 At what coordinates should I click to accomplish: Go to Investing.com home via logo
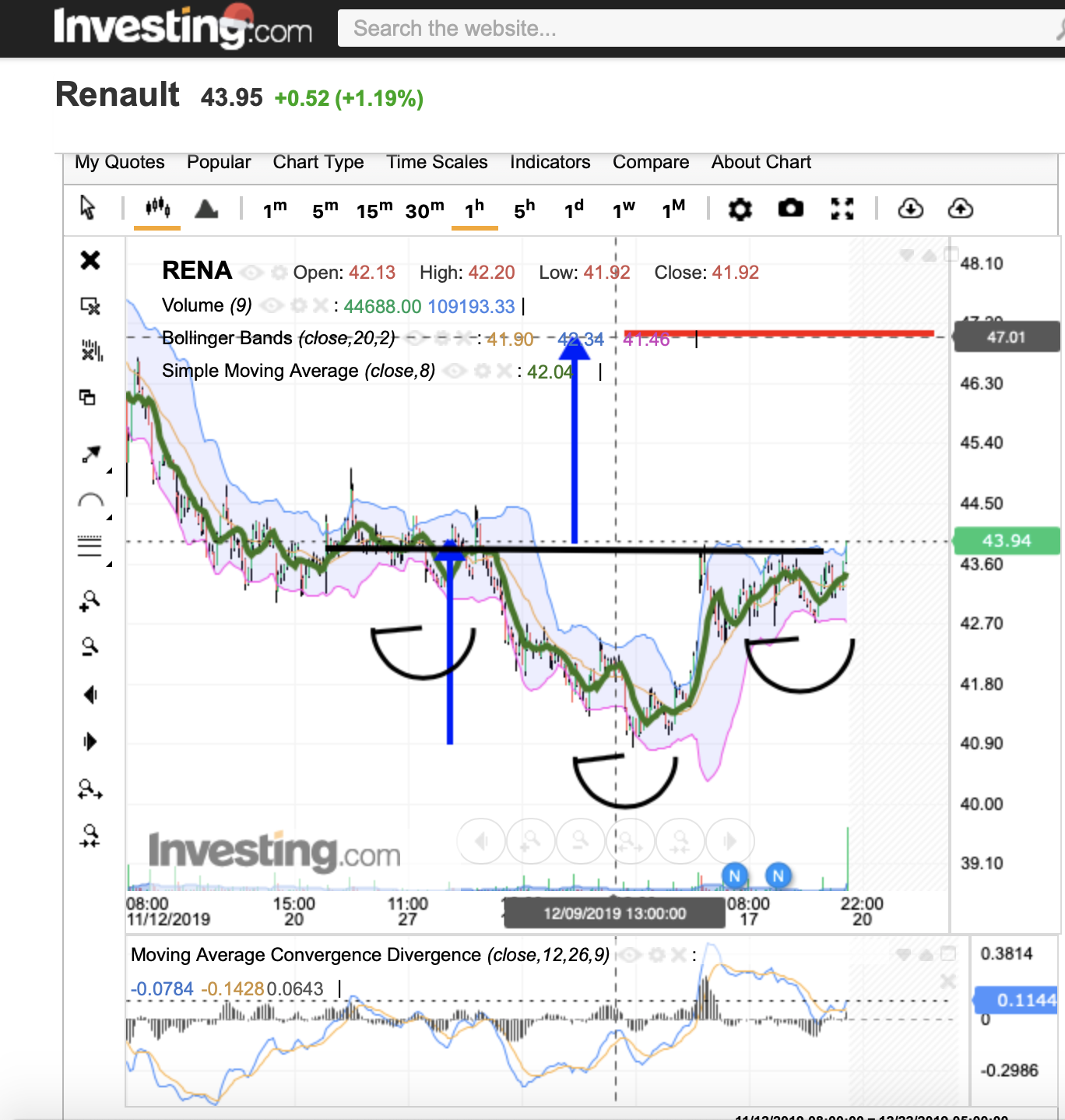coord(183,26)
